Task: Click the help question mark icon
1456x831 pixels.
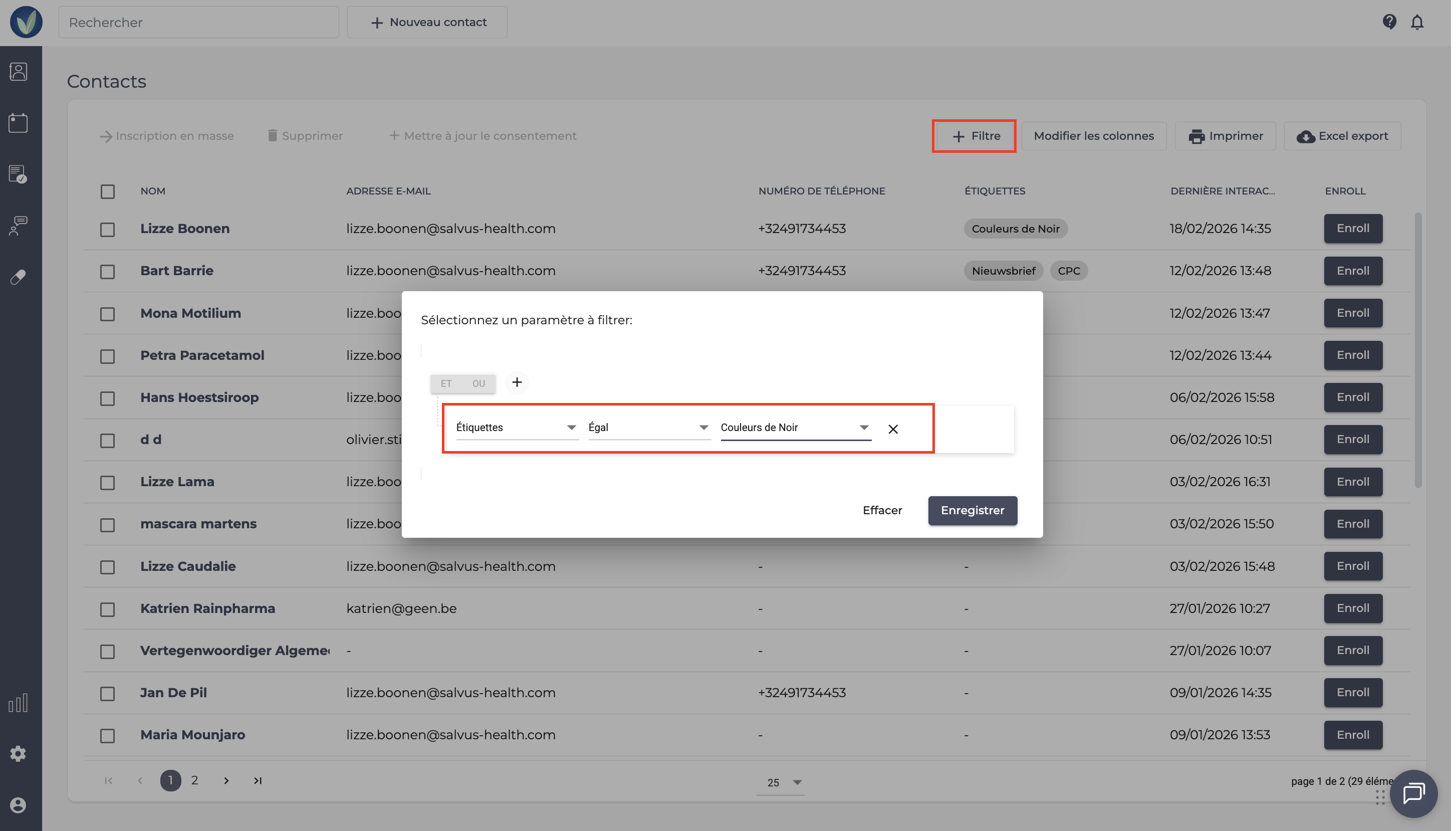Action: [1389, 22]
